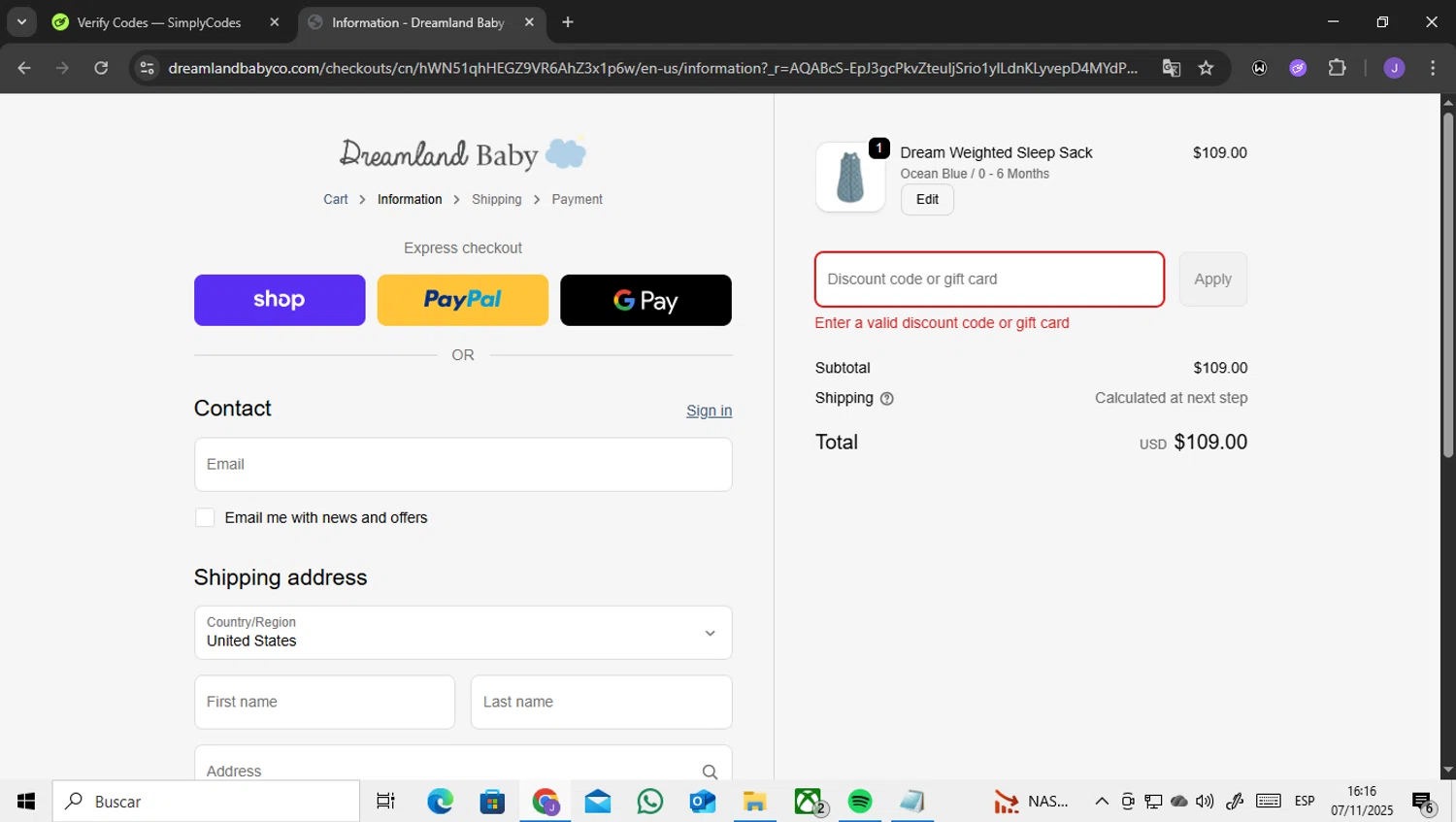Focus the Address field
1456x822 pixels.
click(x=463, y=765)
